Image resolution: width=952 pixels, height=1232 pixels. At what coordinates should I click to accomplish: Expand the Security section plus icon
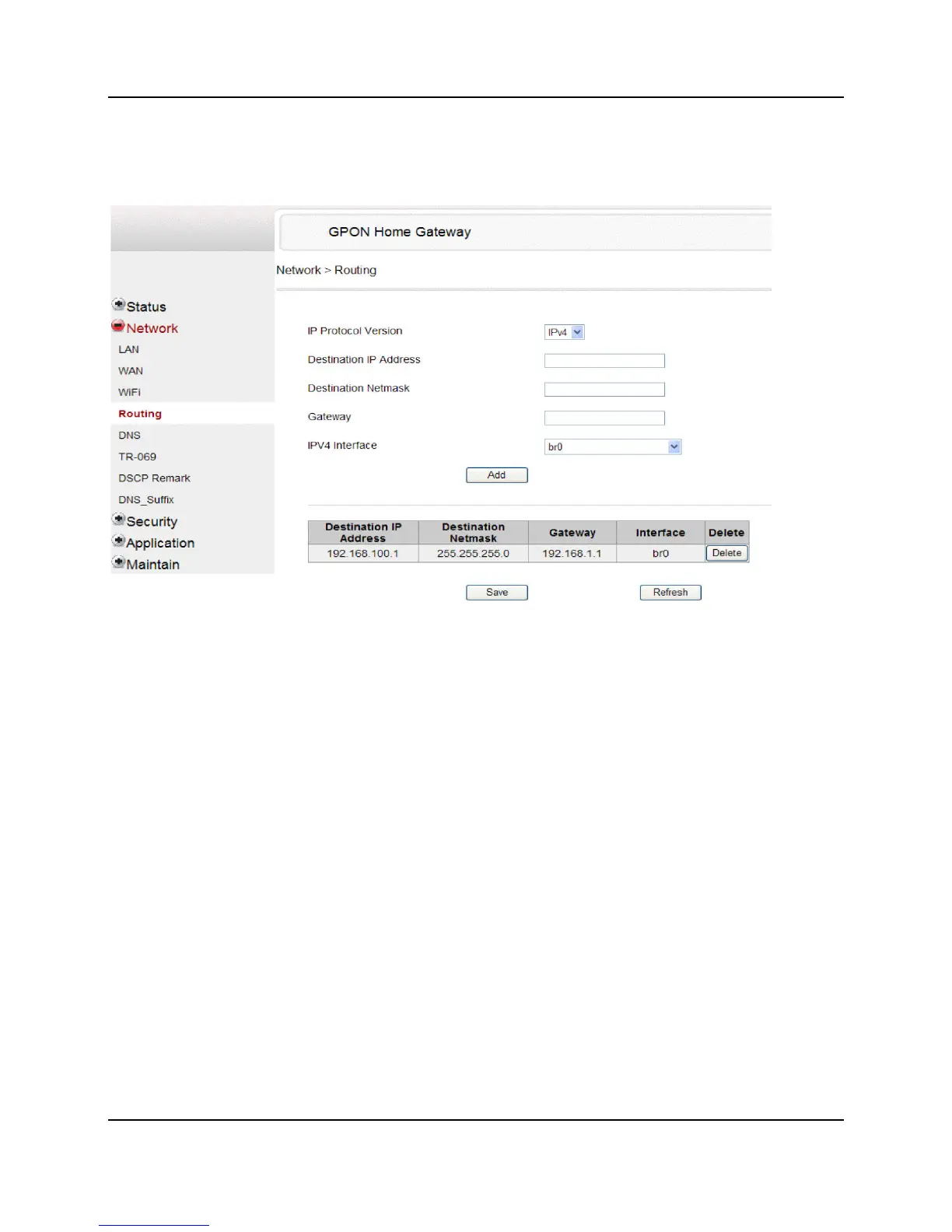point(118,519)
